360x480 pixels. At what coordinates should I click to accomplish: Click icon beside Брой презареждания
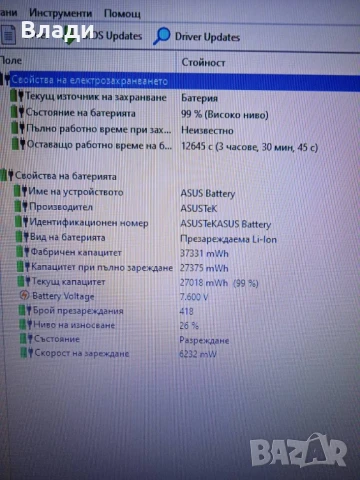click(x=26, y=310)
